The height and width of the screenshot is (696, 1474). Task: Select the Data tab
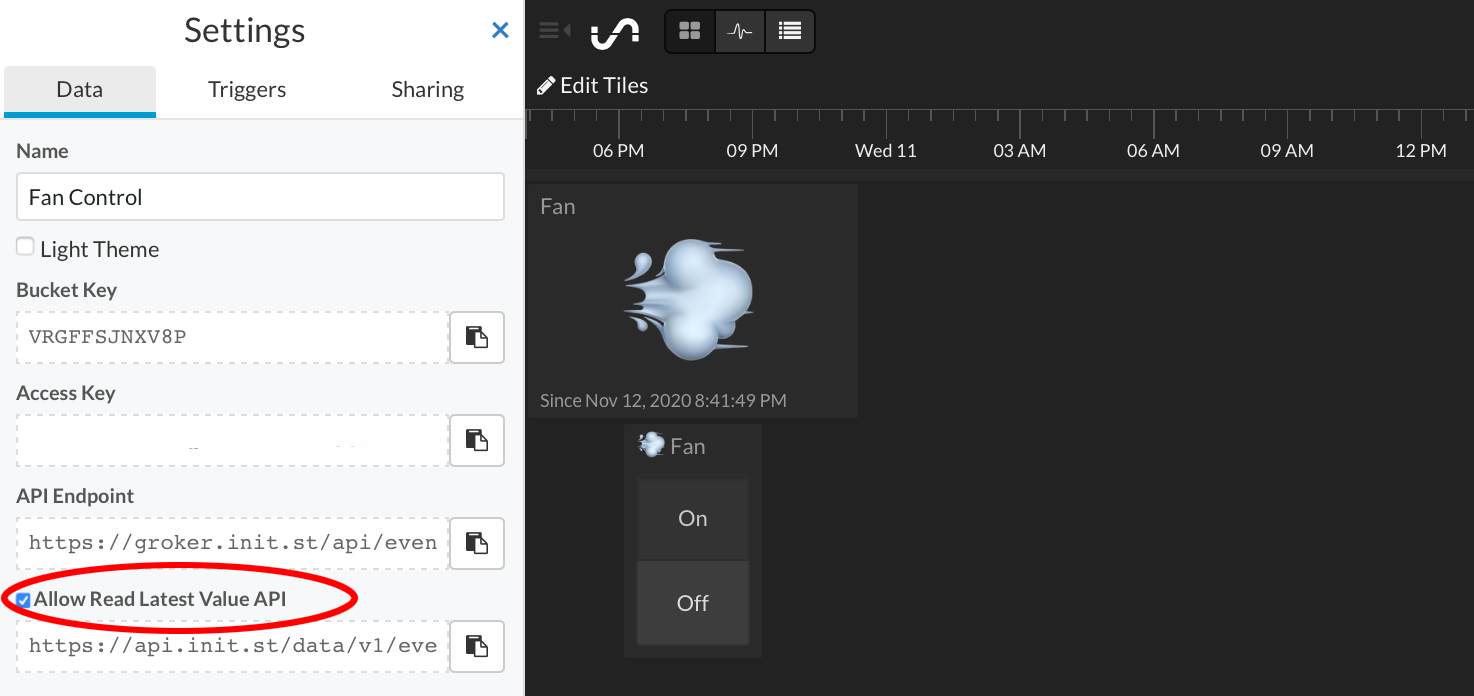point(80,91)
